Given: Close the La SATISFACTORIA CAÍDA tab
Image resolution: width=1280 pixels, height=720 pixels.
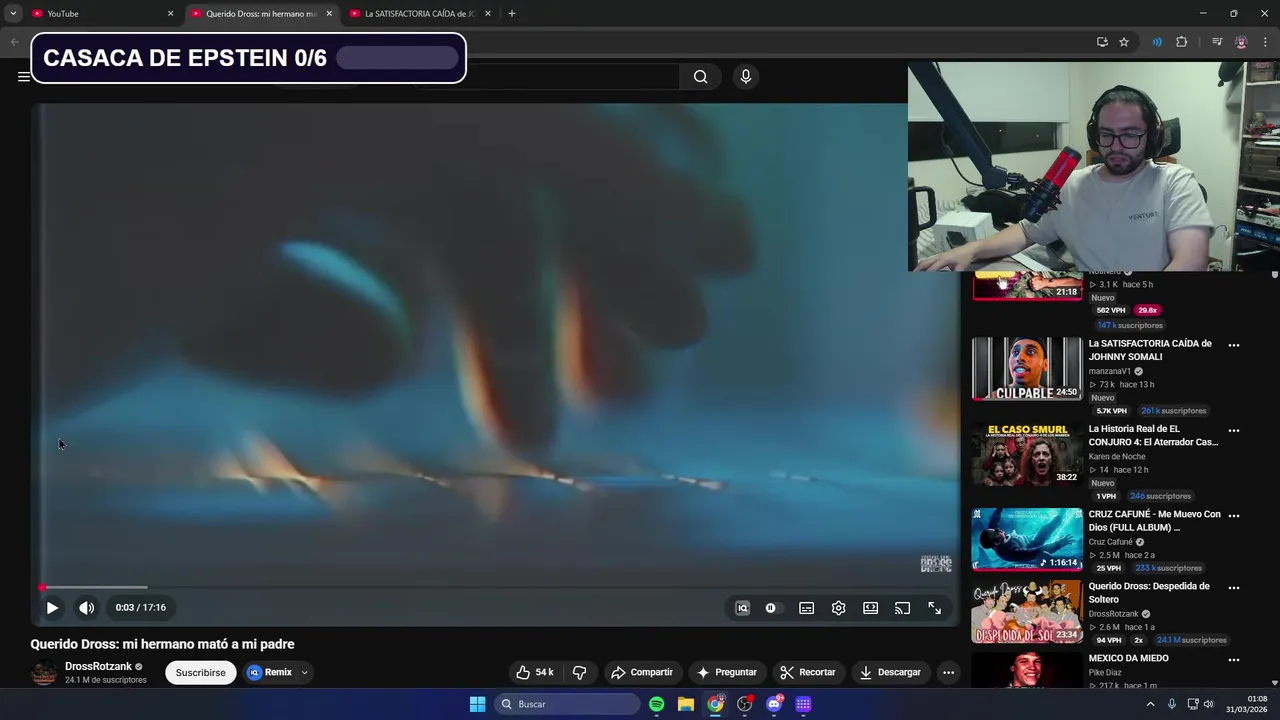Looking at the screenshot, I should click(488, 14).
